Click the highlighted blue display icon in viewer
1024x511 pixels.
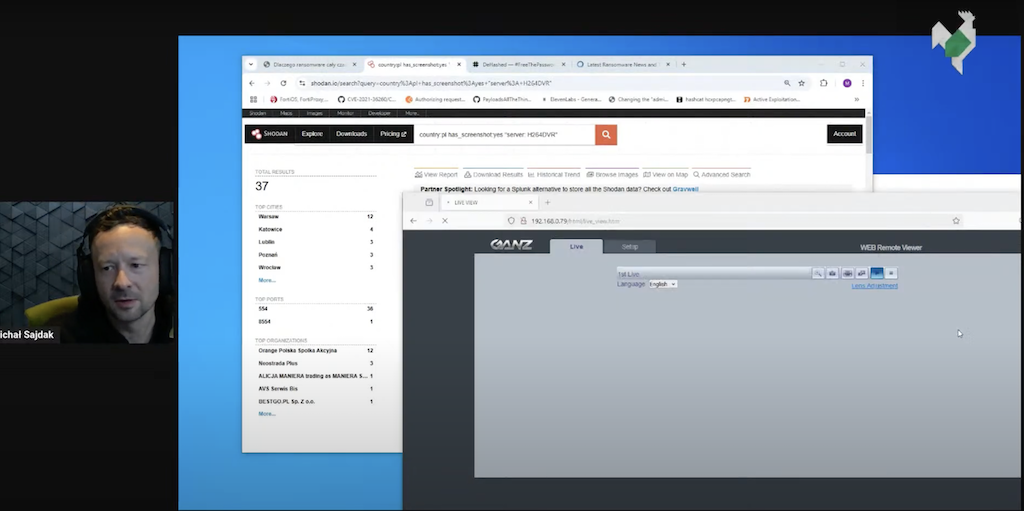877,273
